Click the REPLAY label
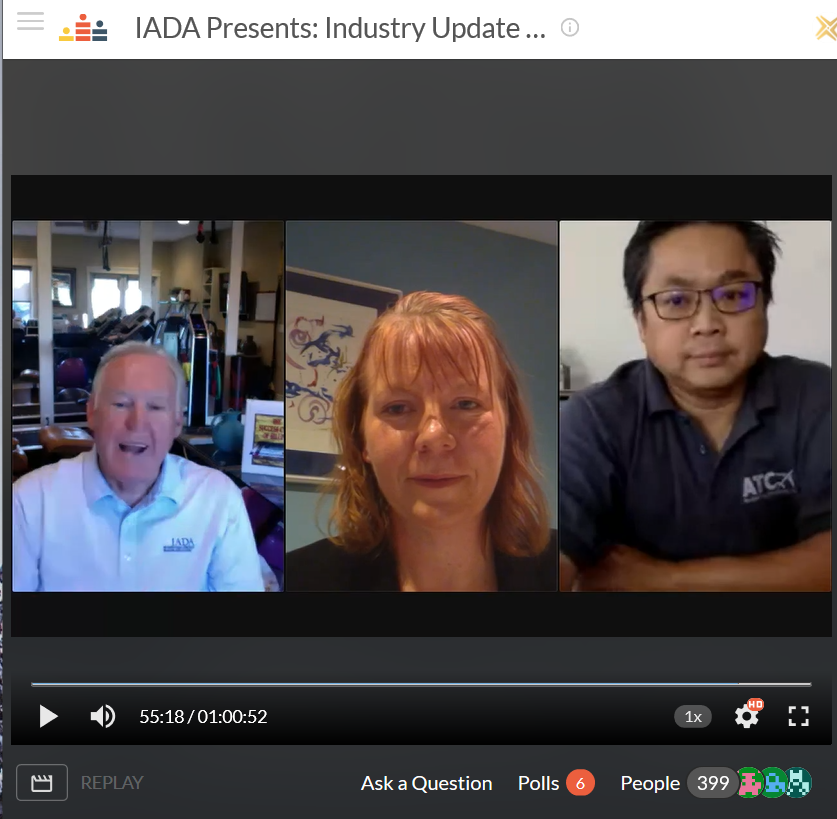The image size is (837, 819). (x=112, y=783)
